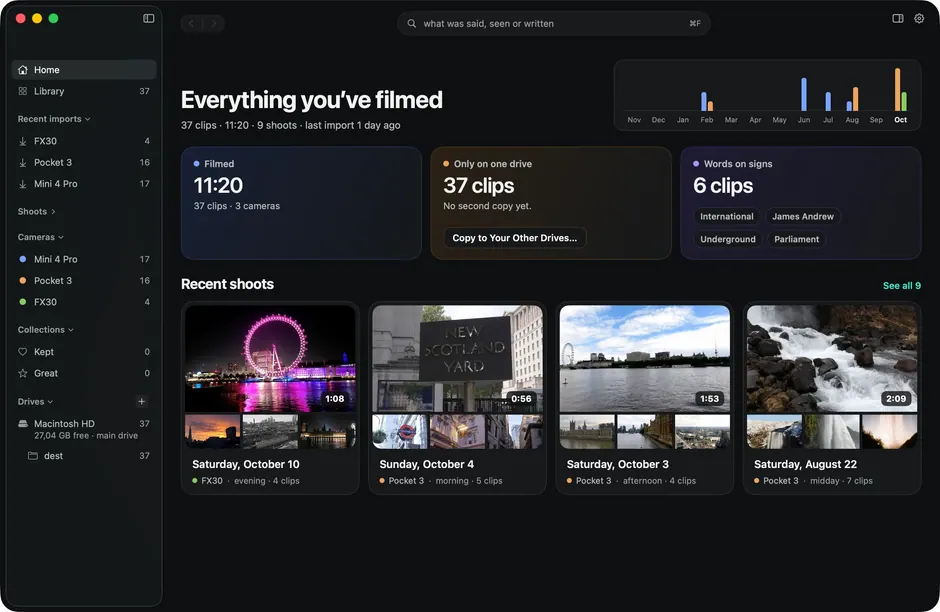Select the Parliament sign tag
The width and height of the screenshot is (940, 612).
[796, 239]
